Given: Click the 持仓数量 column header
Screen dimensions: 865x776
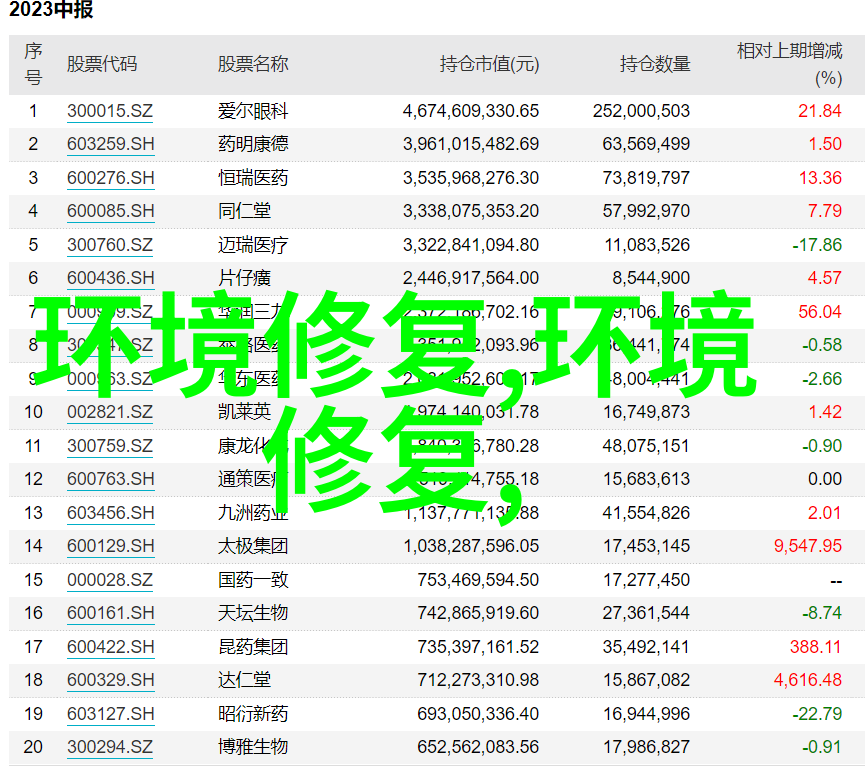Looking at the screenshot, I should (655, 65).
